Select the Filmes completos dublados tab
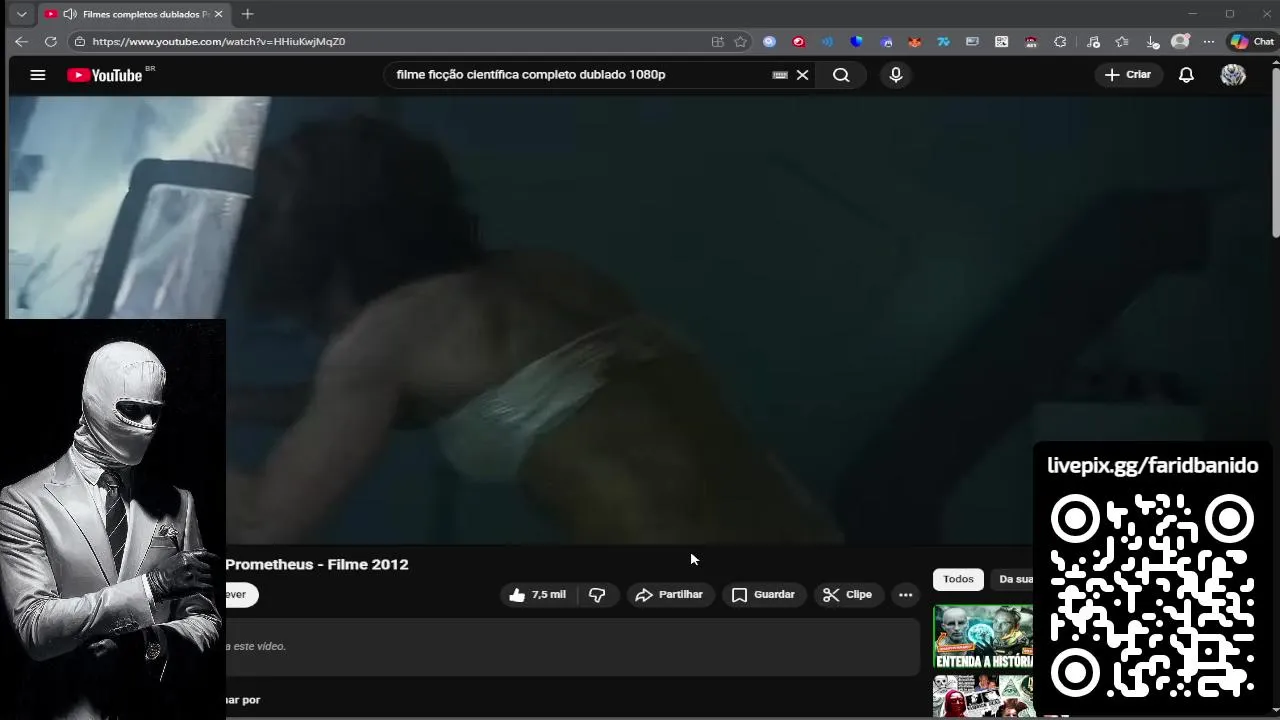Screen dimensions: 1280x720 click(135, 14)
